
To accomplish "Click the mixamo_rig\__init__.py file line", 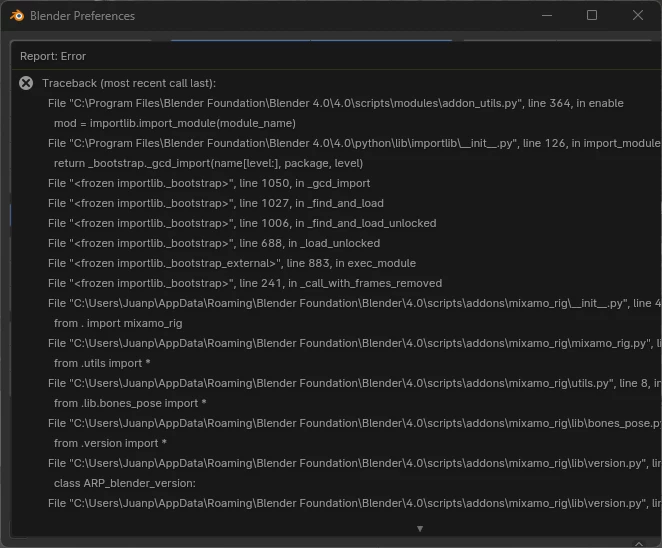I will tap(354, 304).
